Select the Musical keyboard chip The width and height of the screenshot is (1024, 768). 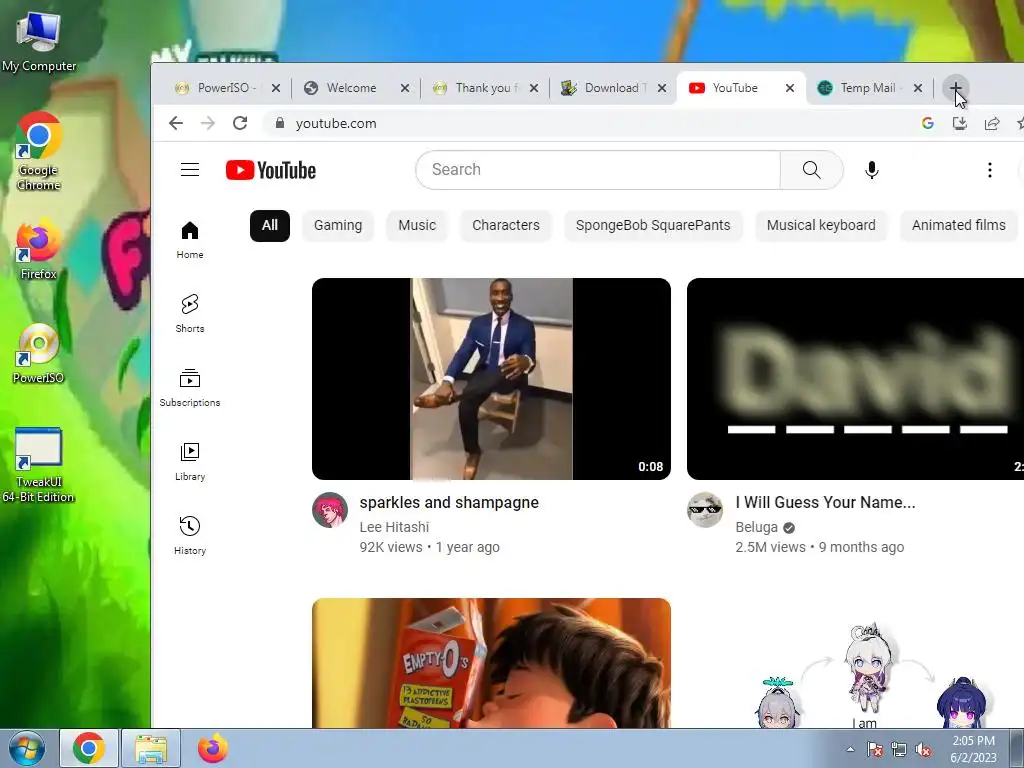click(x=821, y=225)
